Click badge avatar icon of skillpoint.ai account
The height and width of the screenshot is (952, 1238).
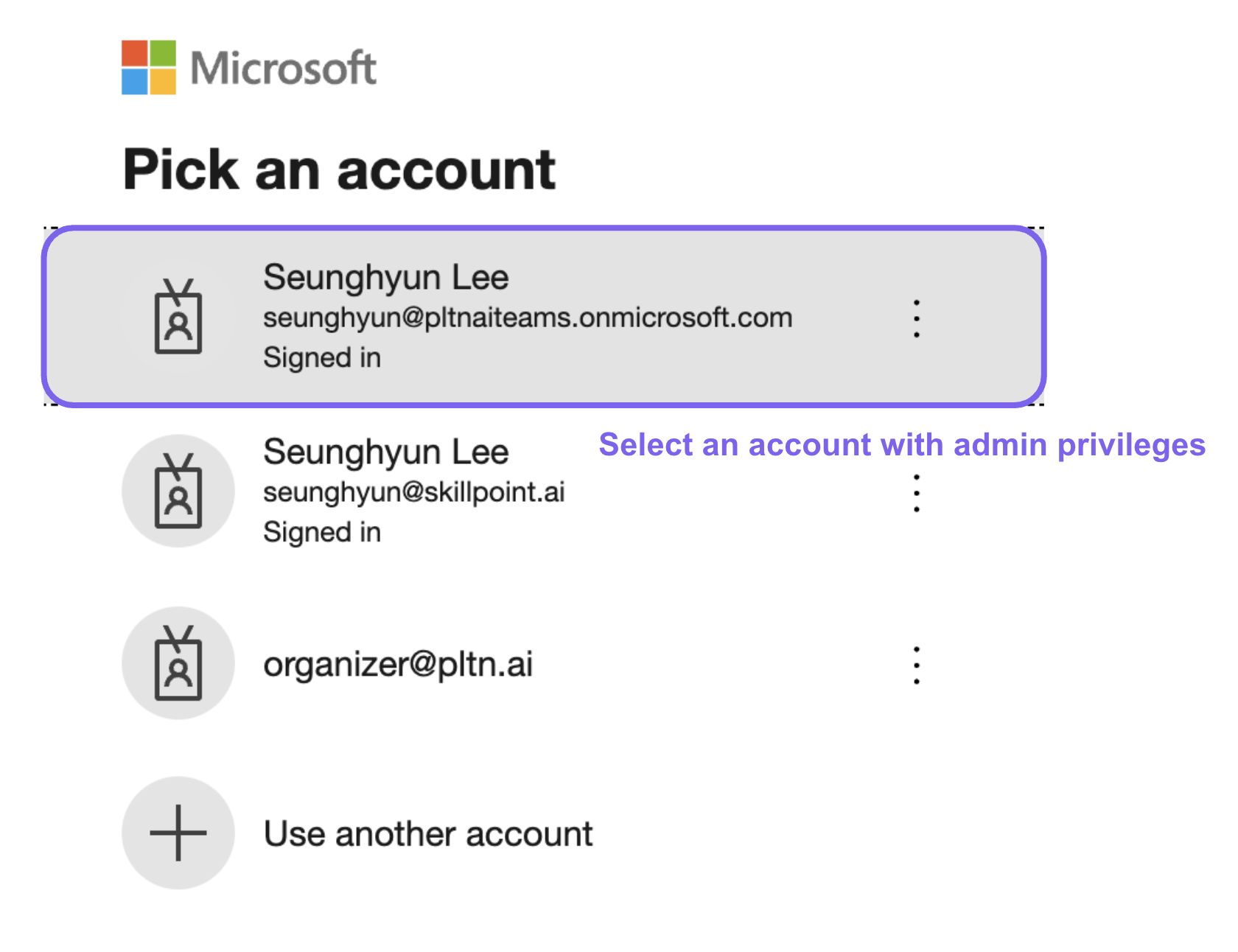[178, 491]
